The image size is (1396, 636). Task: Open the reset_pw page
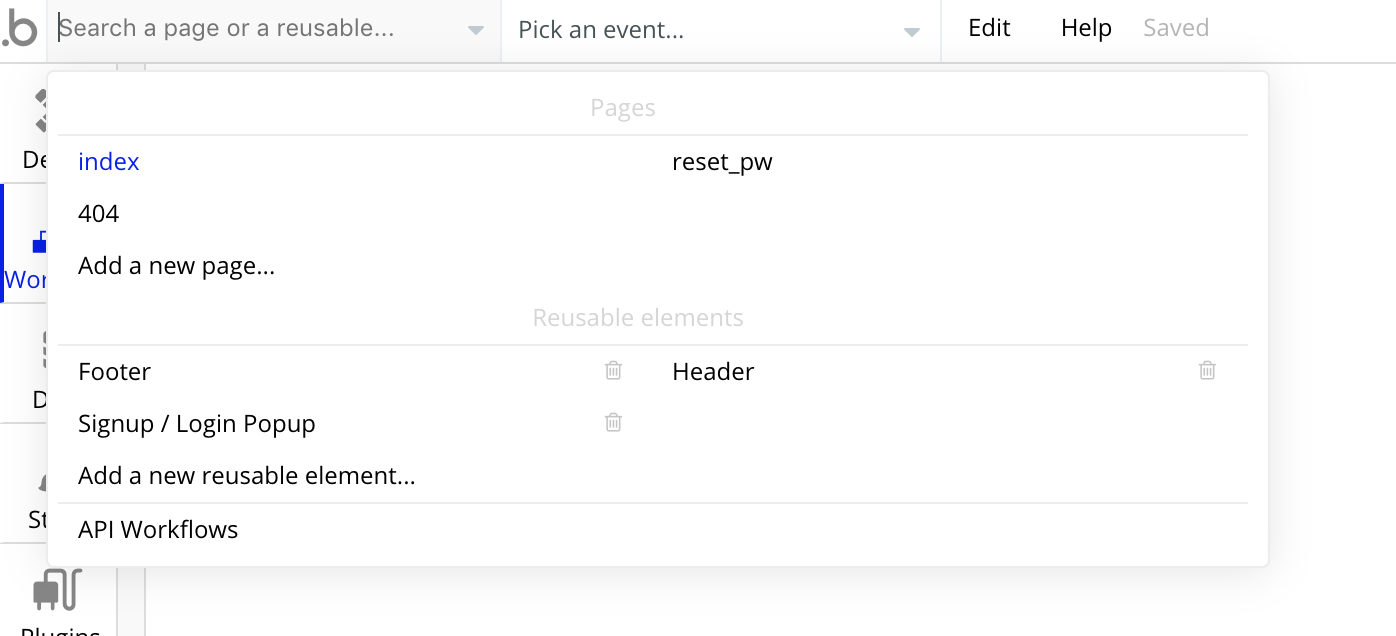coord(722,162)
